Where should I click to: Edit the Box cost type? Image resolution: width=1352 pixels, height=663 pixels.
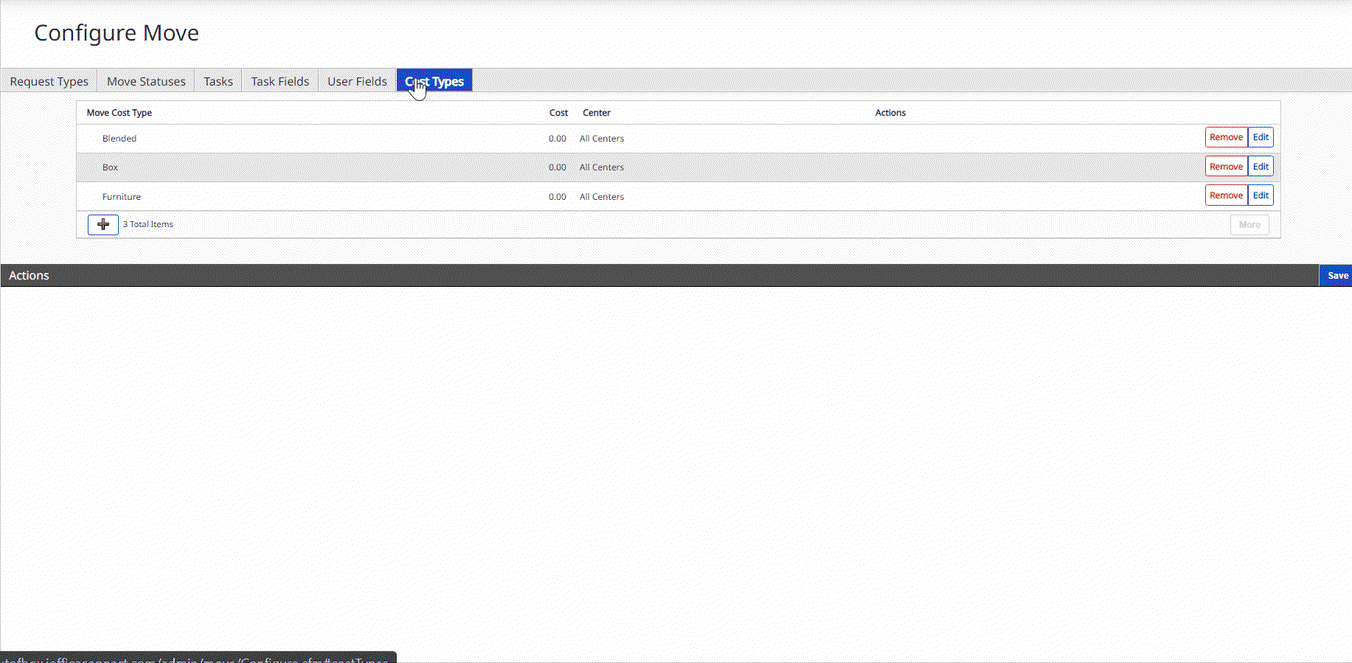click(x=1261, y=167)
